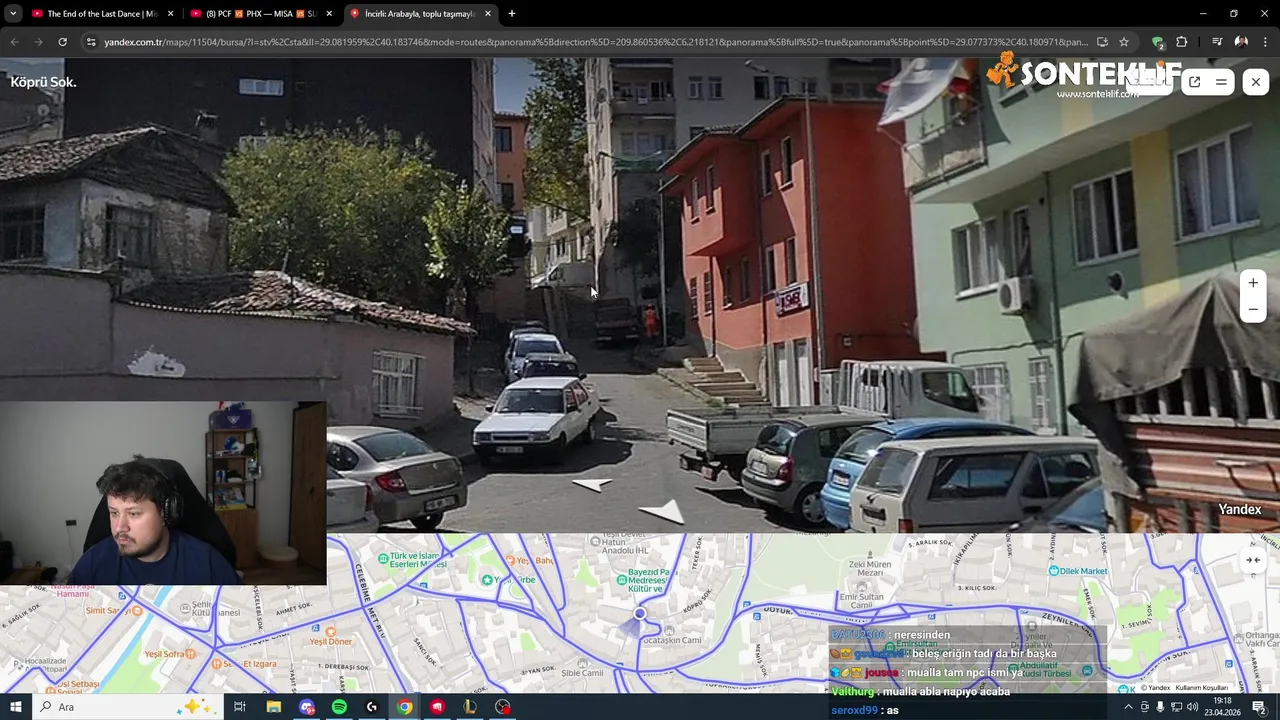Open Spotify from taskbar
The width and height of the screenshot is (1280, 720).
[x=339, y=707]
